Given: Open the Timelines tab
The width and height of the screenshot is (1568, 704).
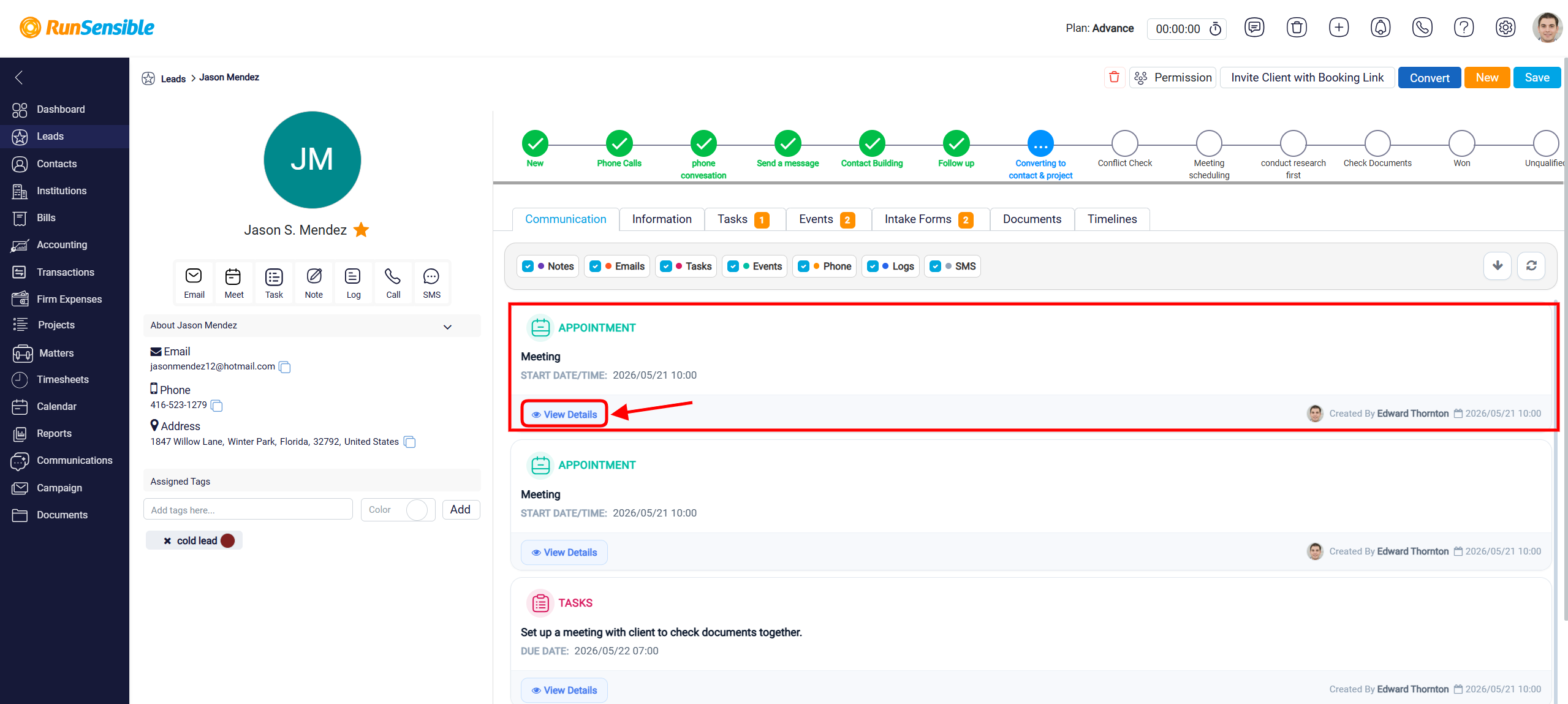Looking at the screenshot, I should [1112, 219].
